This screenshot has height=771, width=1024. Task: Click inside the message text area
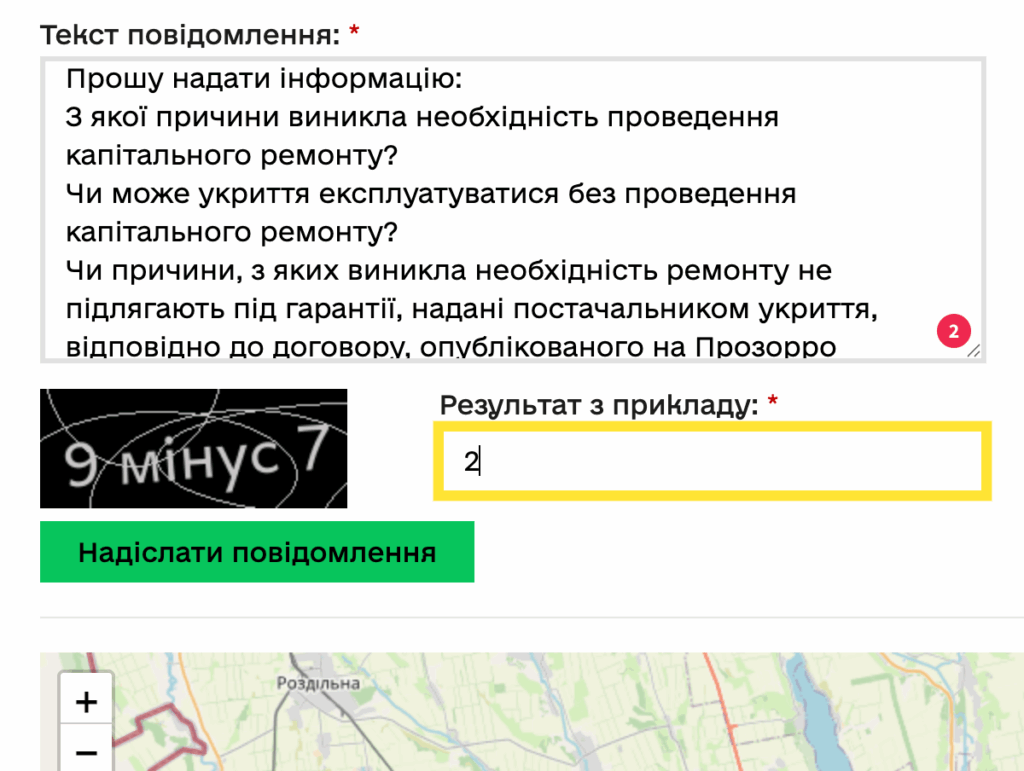[x=513, y=210]
